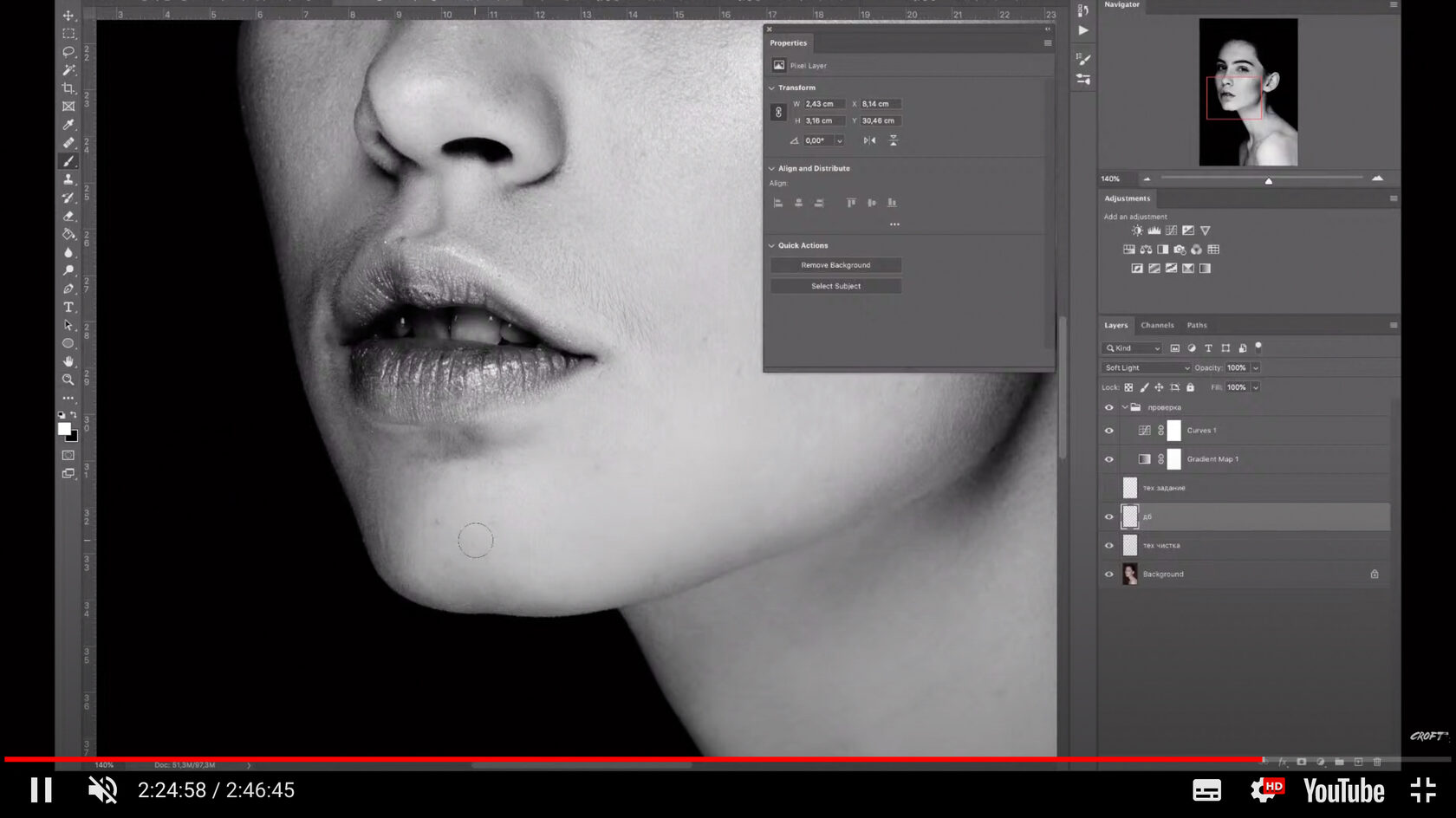Select the Zoom tool

click(68, 380)
